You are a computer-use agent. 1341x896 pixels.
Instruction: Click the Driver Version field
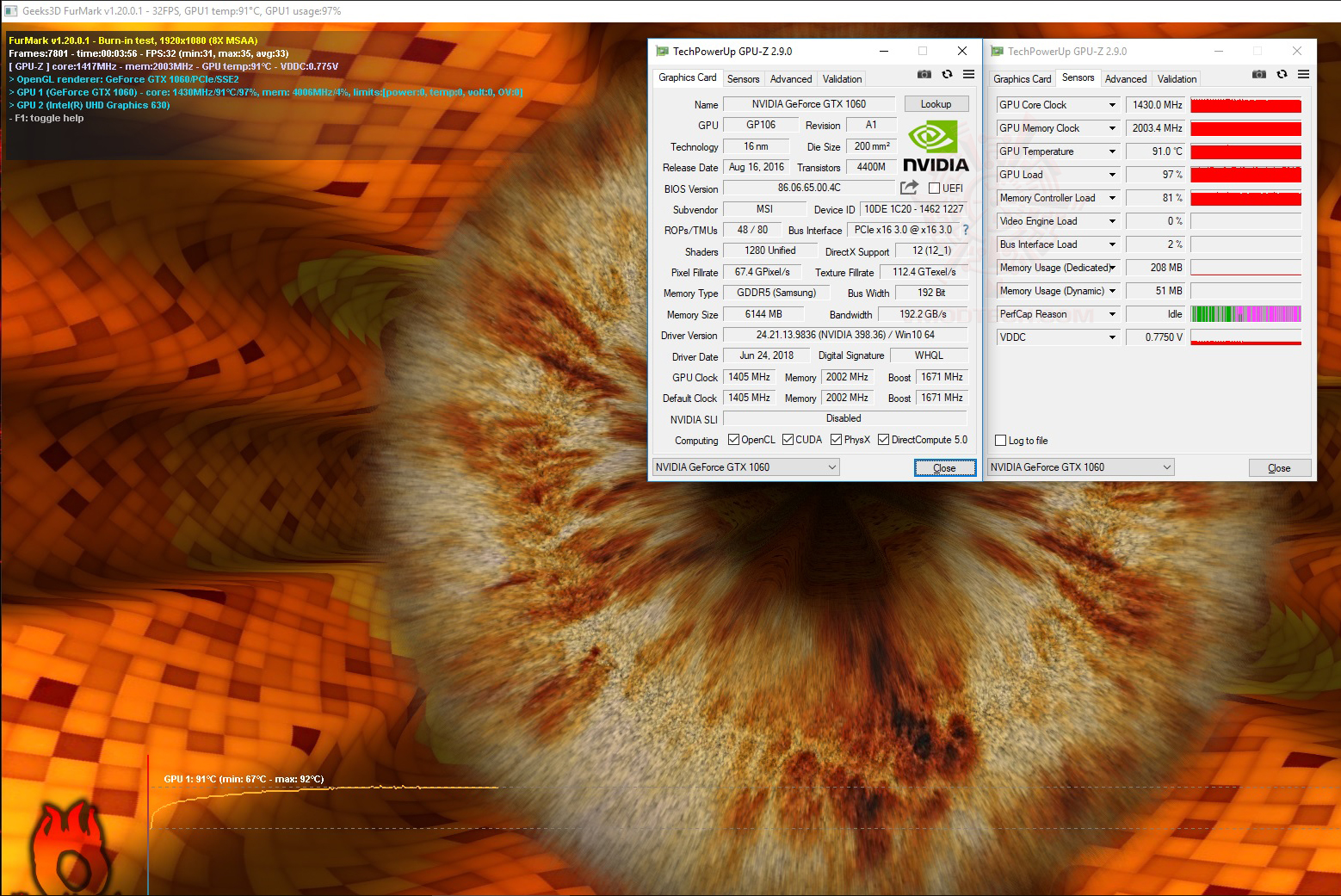click(x=845, y=335)
